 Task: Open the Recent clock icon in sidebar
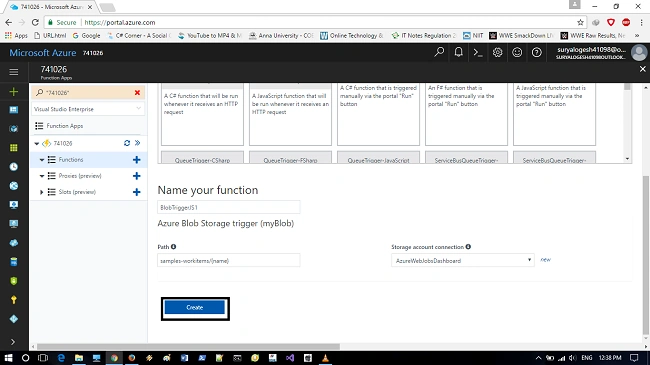pos(14,167)
